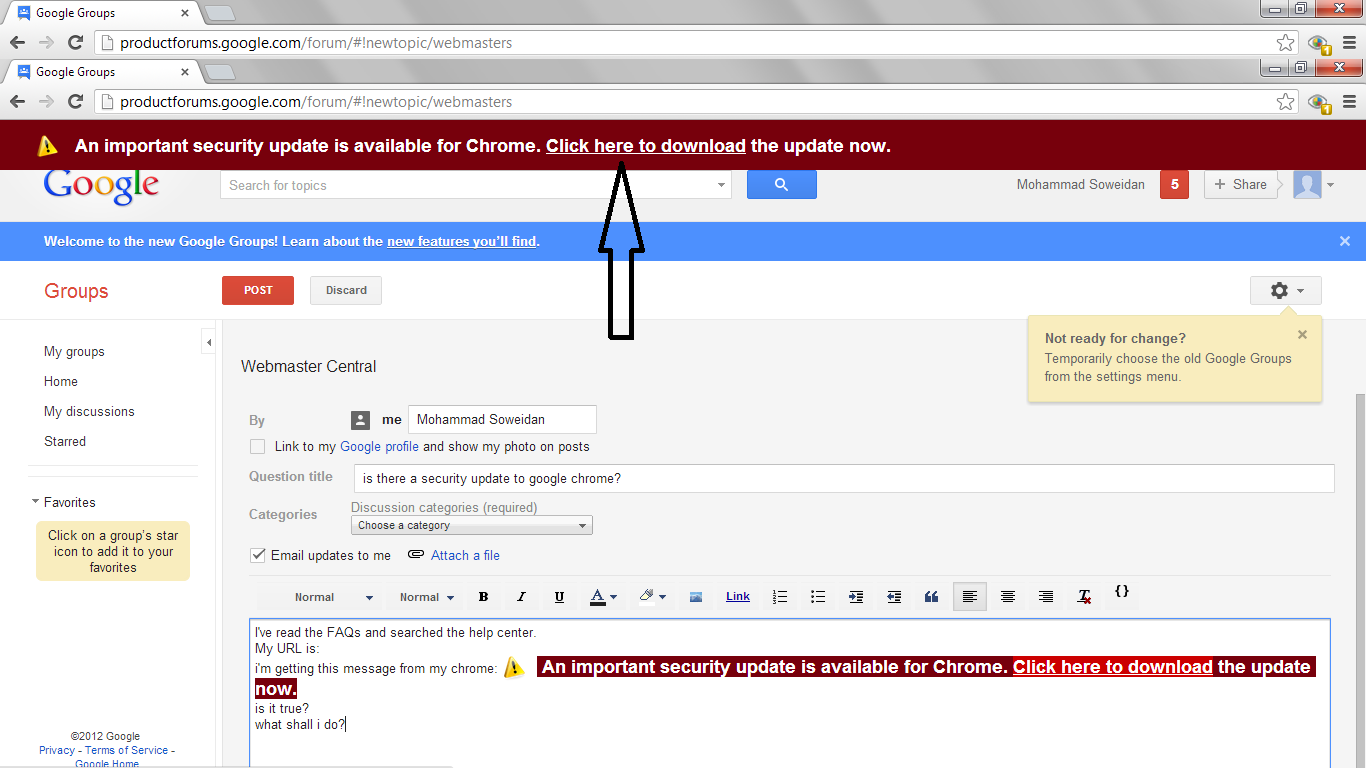Remove formatting with the Tx icon
The image size is (1366, 768).
pos(1084,597)
